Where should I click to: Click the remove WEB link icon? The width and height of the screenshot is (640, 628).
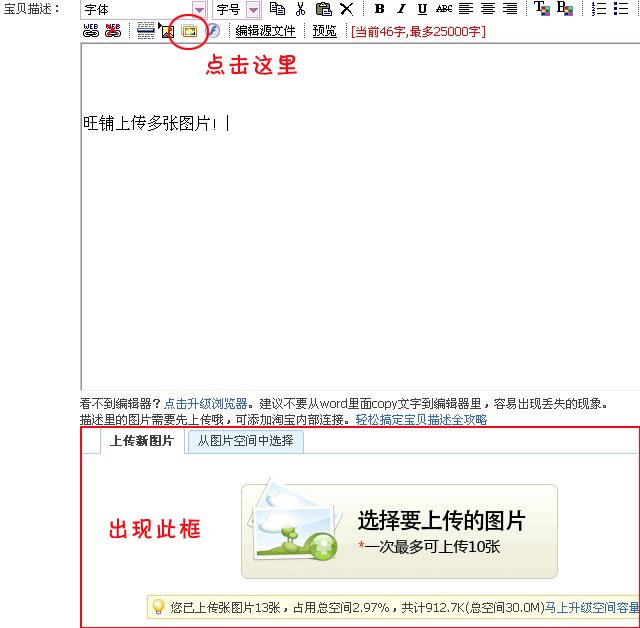coord(113,31)
